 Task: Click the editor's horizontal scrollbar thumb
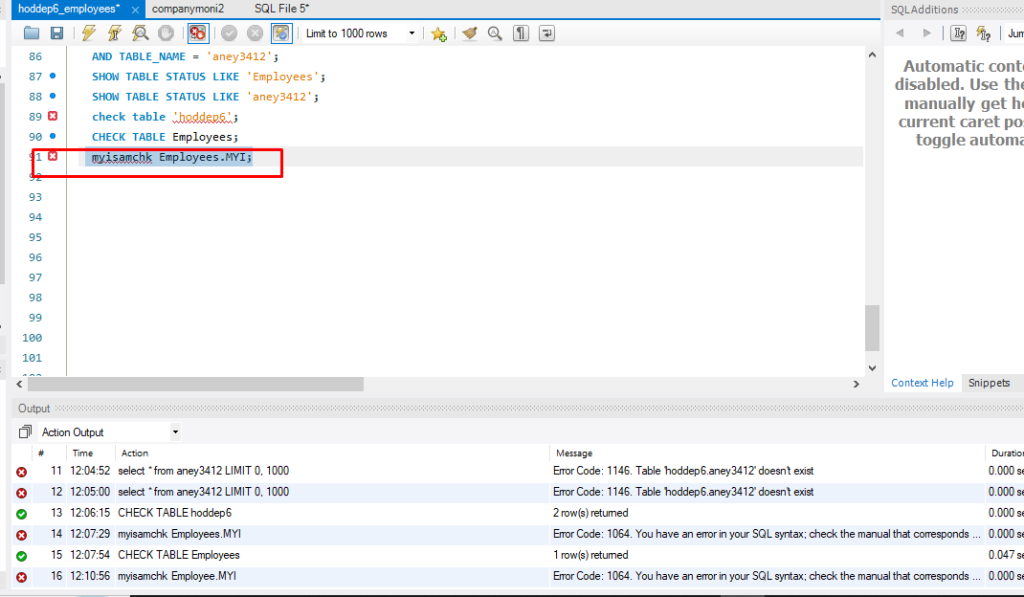[195, 384]
